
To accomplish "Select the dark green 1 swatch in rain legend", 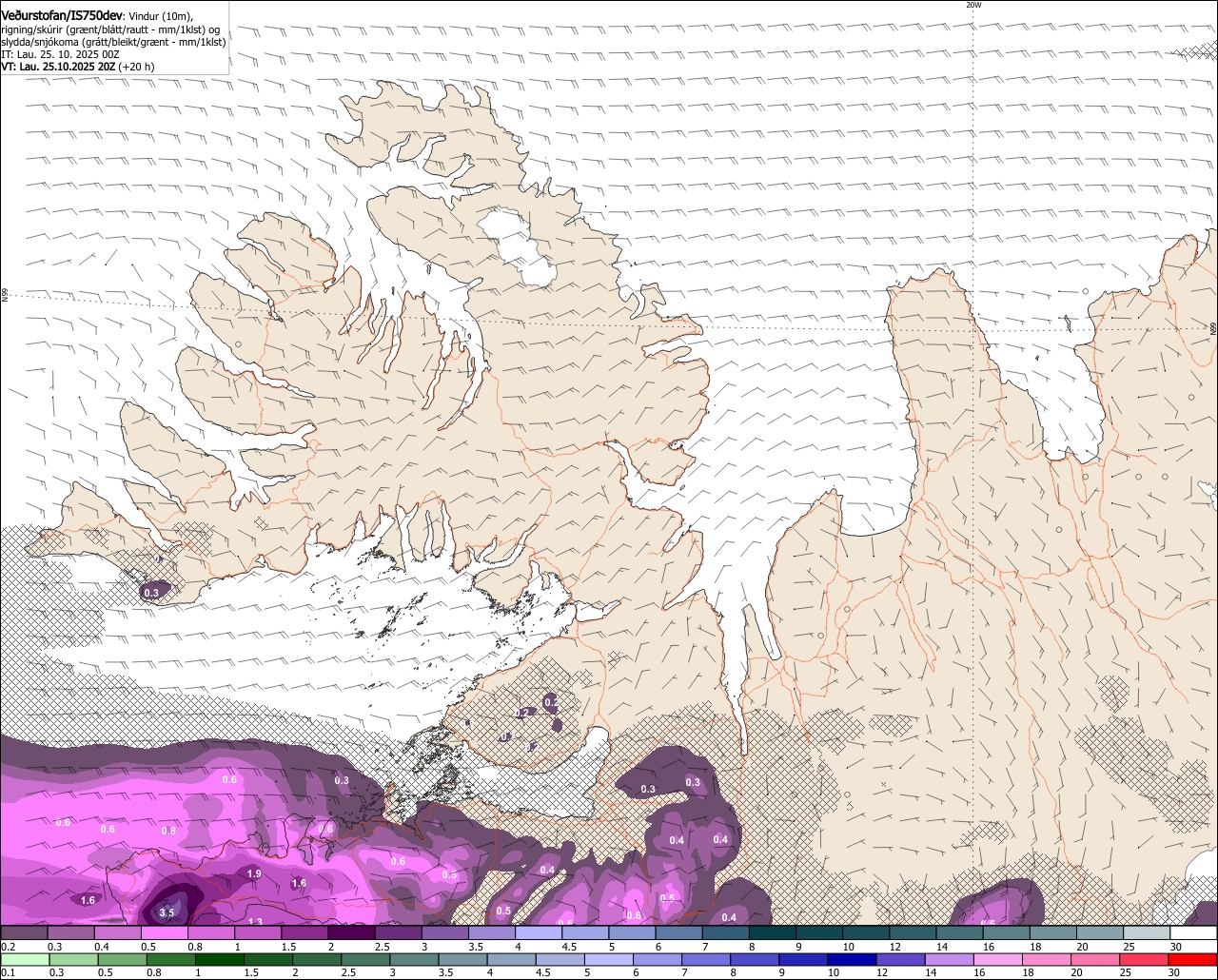I will 219,959.
